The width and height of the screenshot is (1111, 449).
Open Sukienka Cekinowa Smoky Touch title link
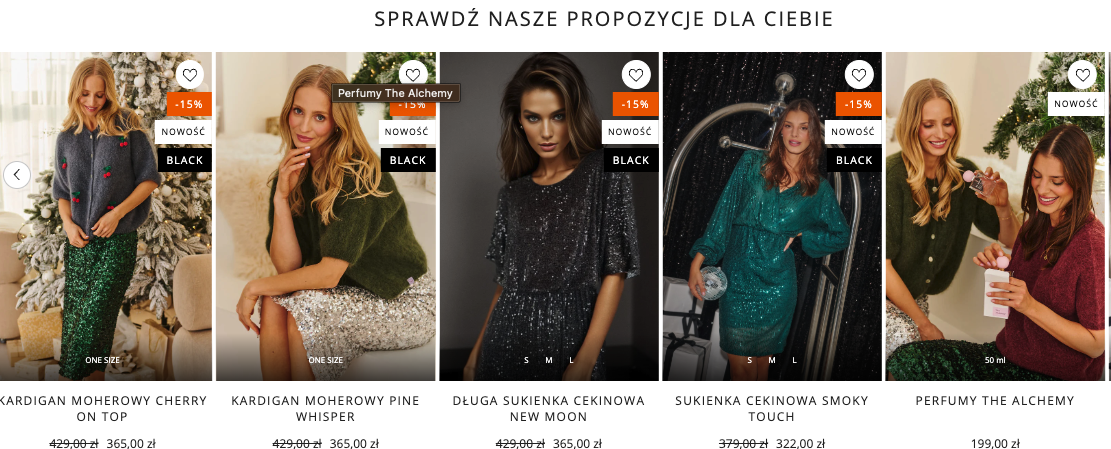772,409
